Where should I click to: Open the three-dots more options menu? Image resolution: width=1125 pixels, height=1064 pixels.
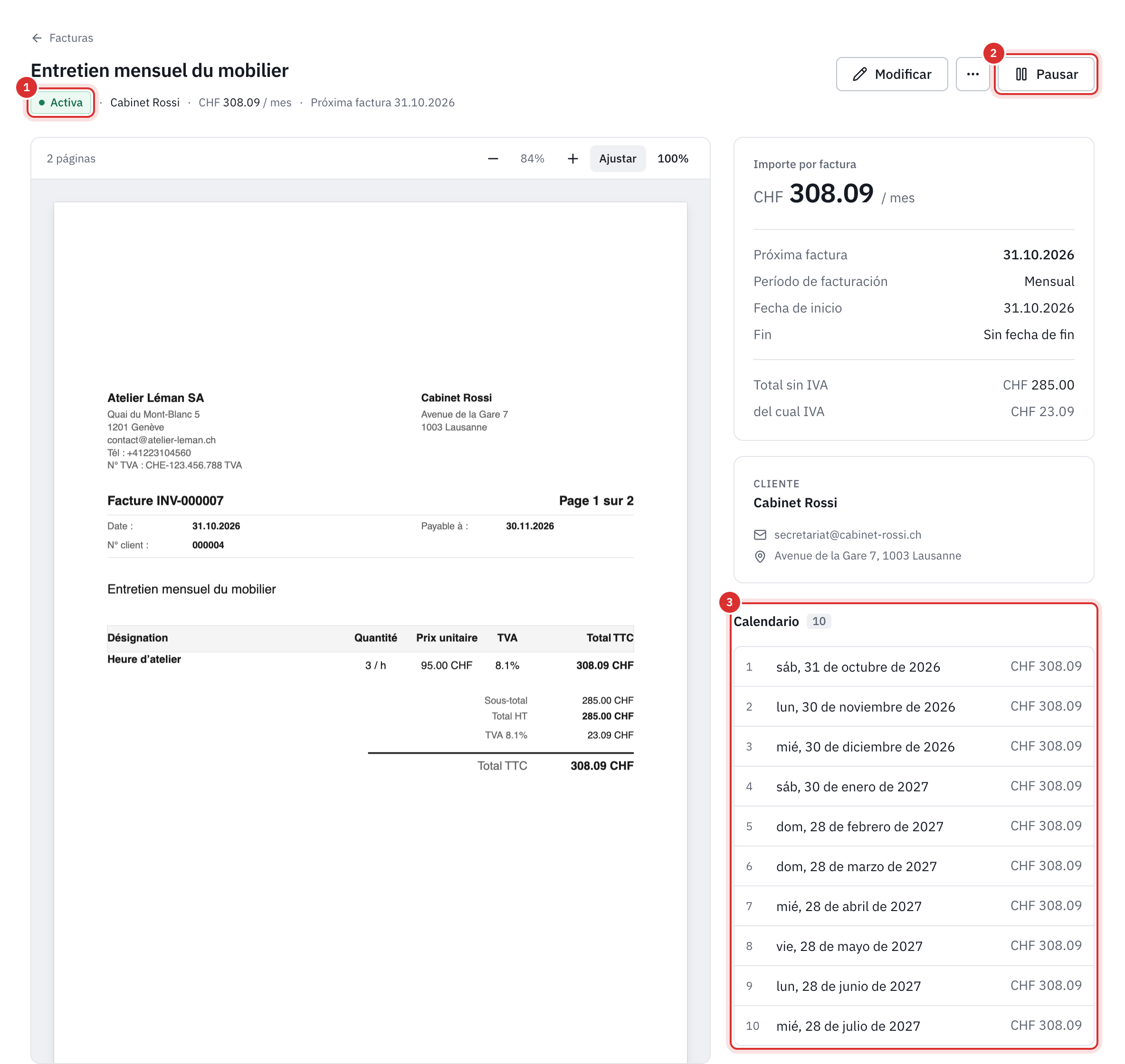tap(972, 74)
